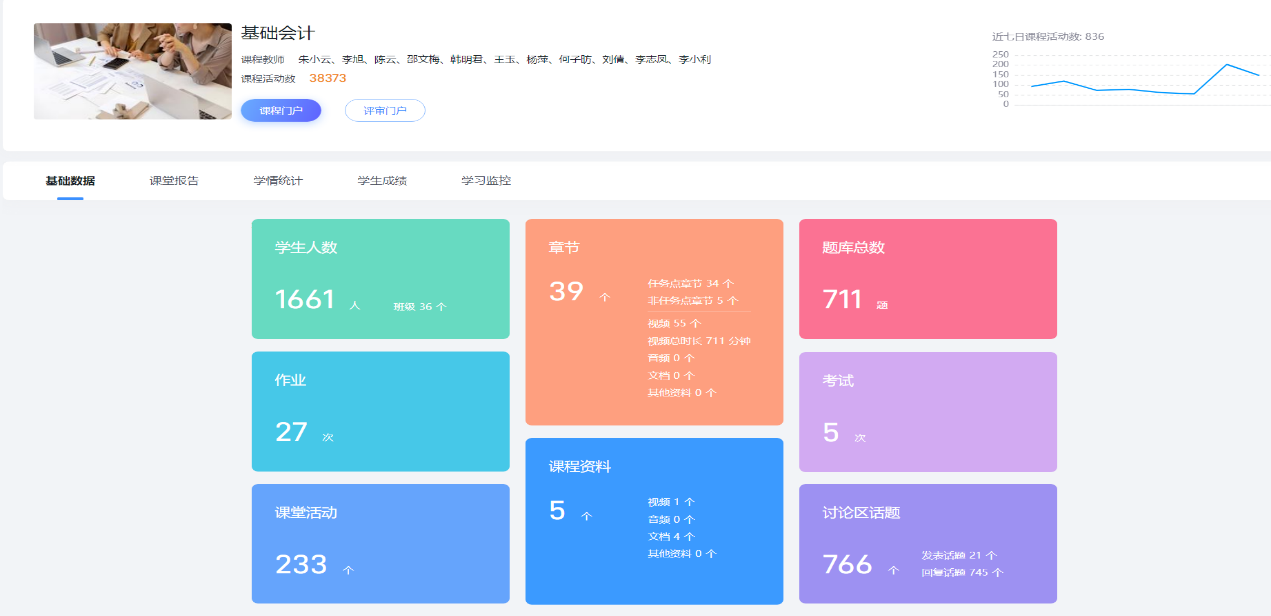Open the blue 课程资料 card
This screenshot has height=616, width=1271.
click(x=654, y=521)
